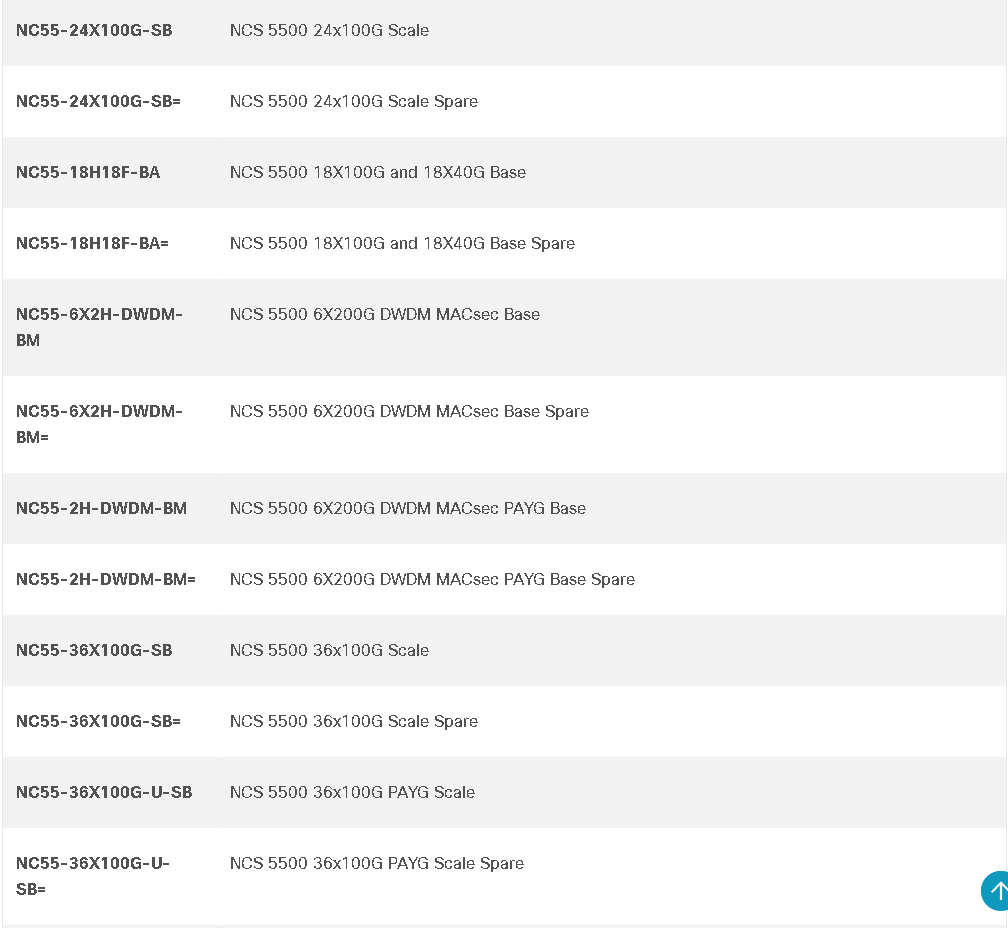
Task: Click NC55-2H-DWDM-BM= product ID
Action: tap(106, 579)
